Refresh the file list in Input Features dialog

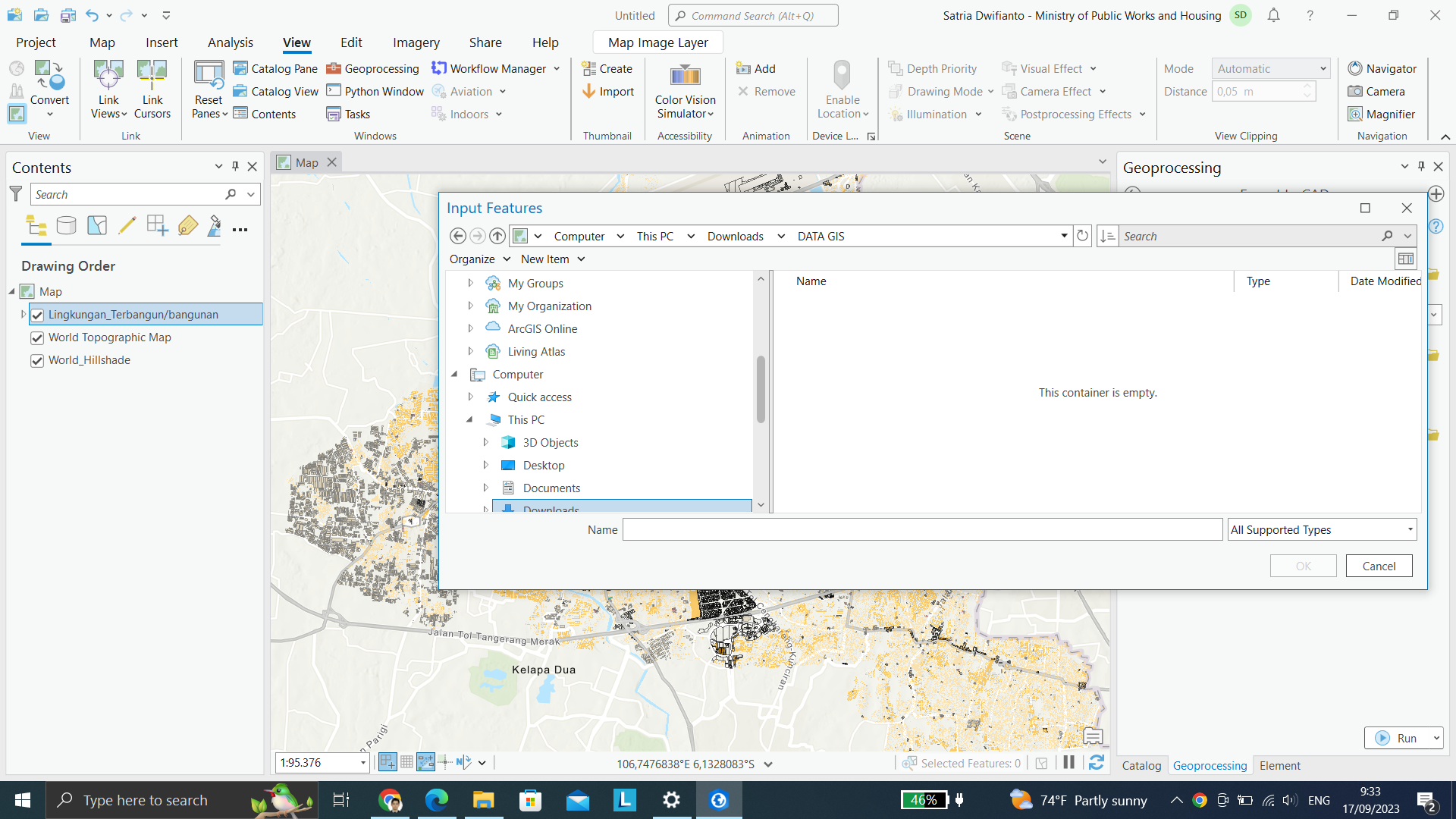click(x=1082, y=236)
